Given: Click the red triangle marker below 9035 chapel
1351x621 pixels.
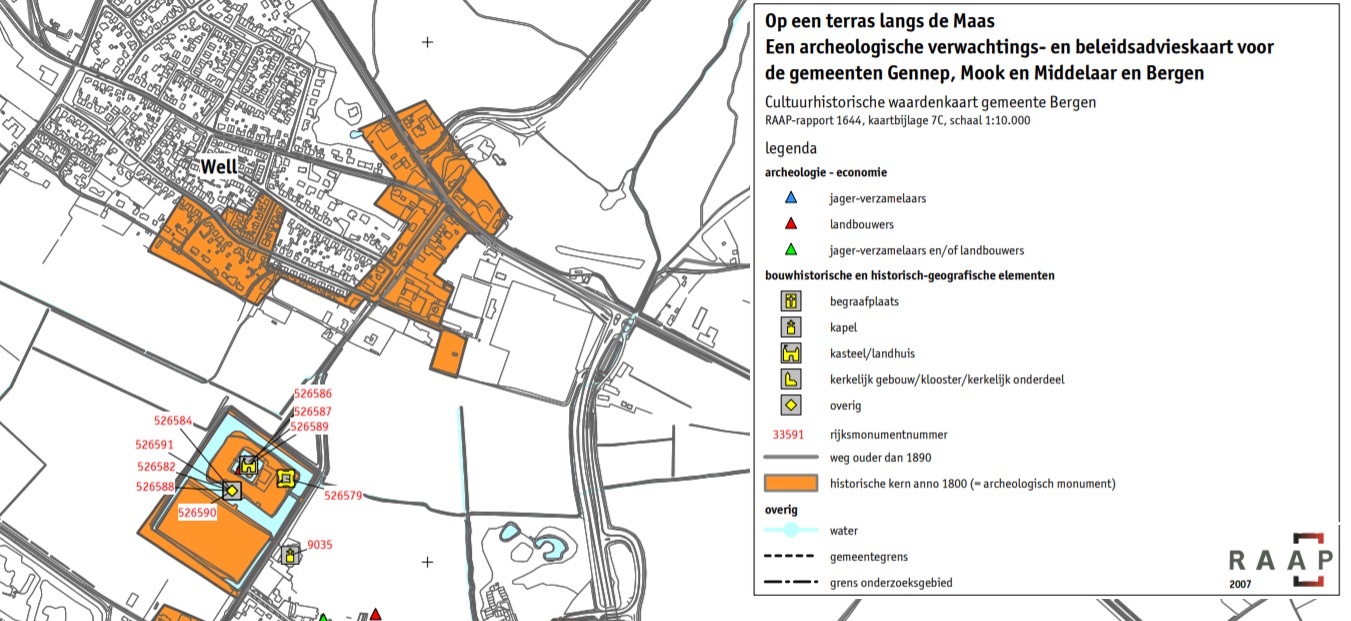Looking at the screenshot, I should (x=375, y=614).
